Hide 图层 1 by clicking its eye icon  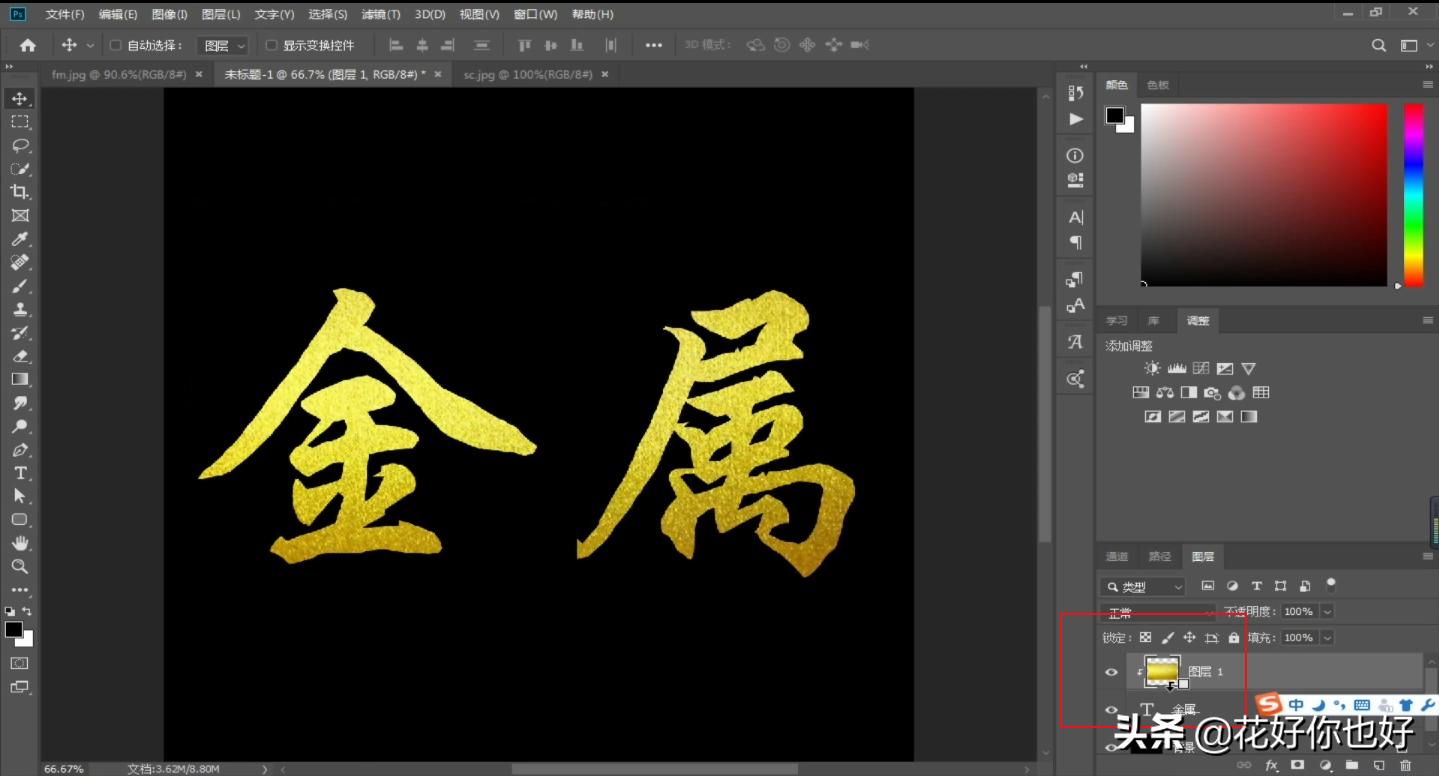1111,671
